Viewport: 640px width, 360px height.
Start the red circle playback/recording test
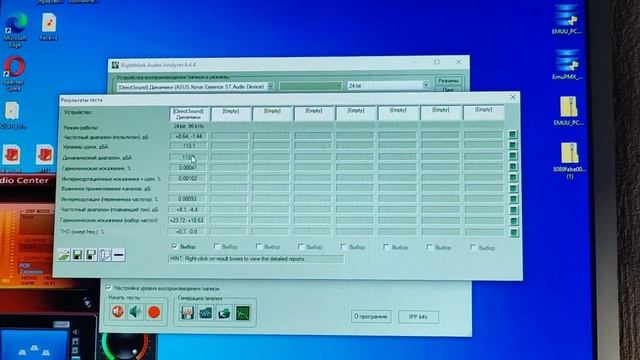click(154, 312)
